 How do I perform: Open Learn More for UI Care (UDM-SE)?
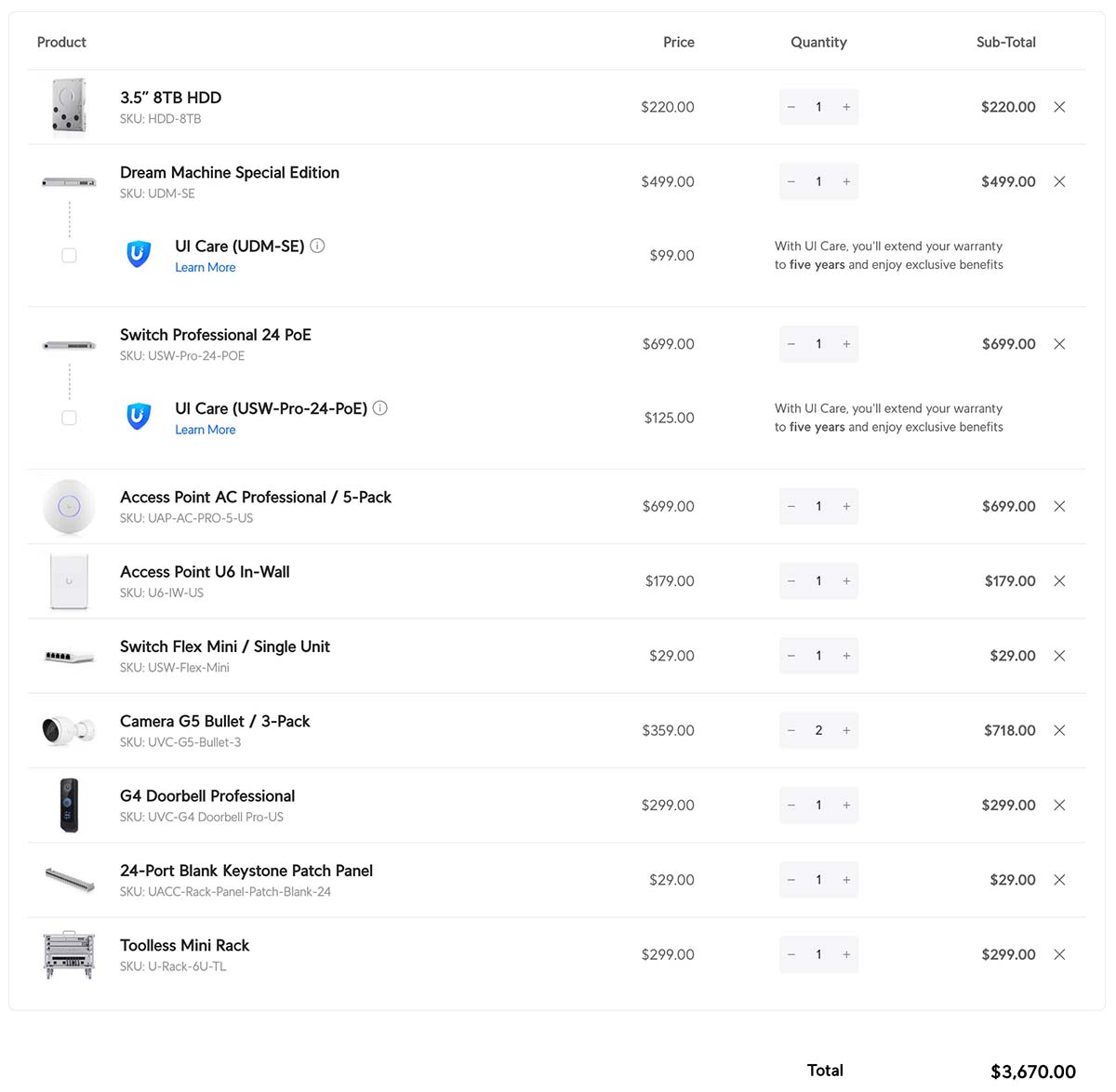205,267
